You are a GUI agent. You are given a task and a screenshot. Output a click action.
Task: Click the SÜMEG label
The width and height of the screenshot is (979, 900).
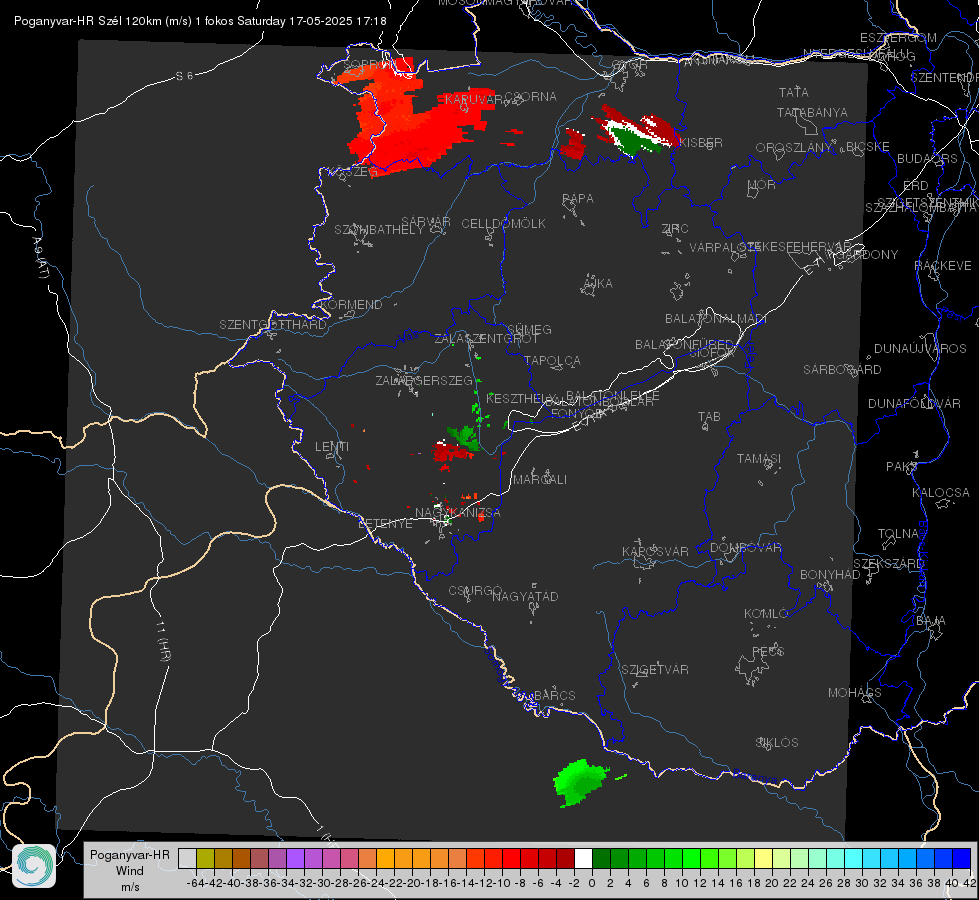(529, 329)
